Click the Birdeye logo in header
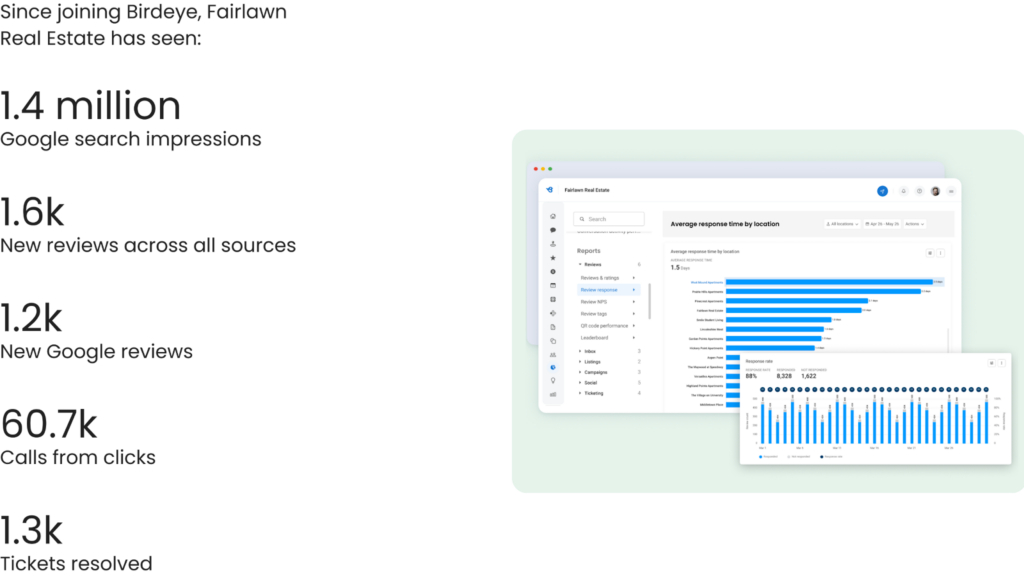The width and height of the screenshot is (1024, 576). pyautogui.click(x=549, y=189)
